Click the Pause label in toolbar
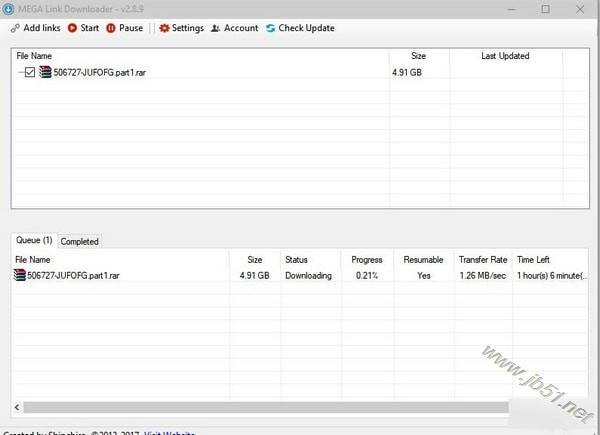The height and width of the screenshot is (435, 600). [x=131, y=28]
